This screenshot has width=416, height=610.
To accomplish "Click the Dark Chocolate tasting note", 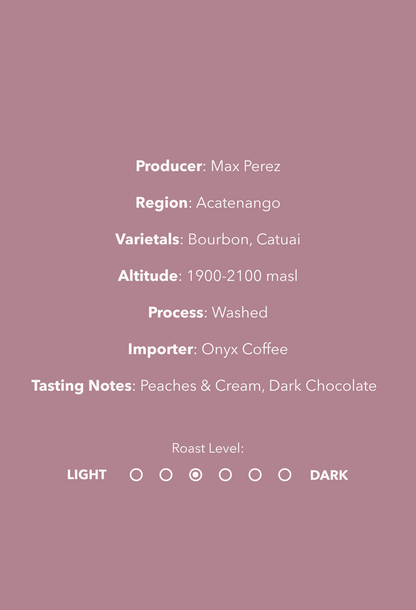I will coord(323,386).
